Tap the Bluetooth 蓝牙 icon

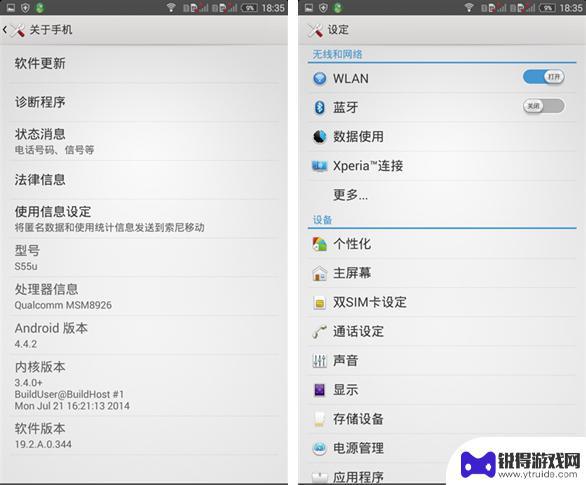[x=320, y=108]
